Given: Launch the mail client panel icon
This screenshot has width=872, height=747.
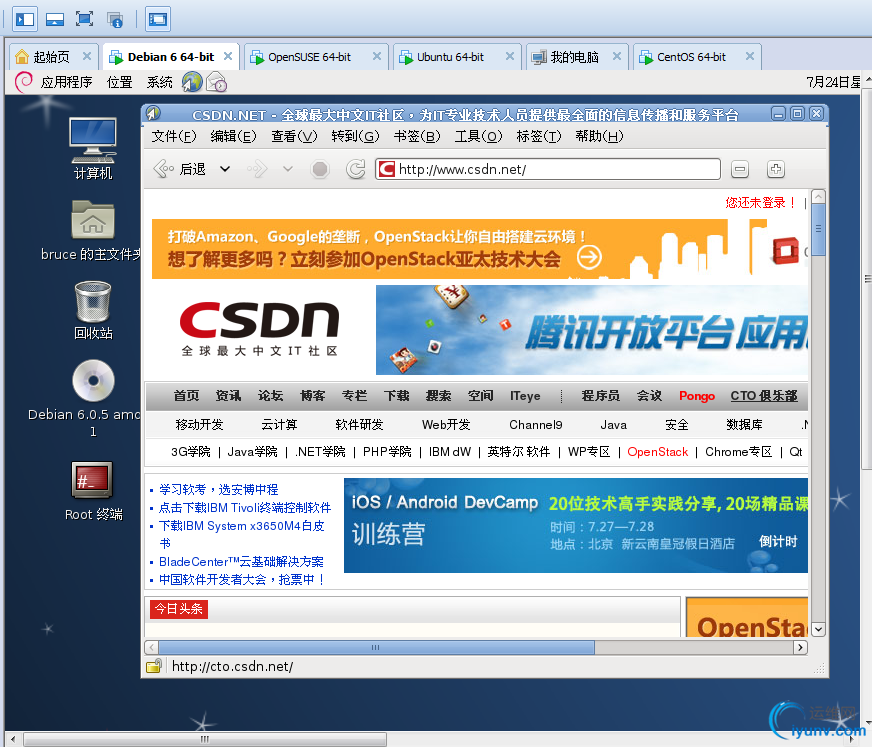Looking at the screenshot, I should 216,82.
